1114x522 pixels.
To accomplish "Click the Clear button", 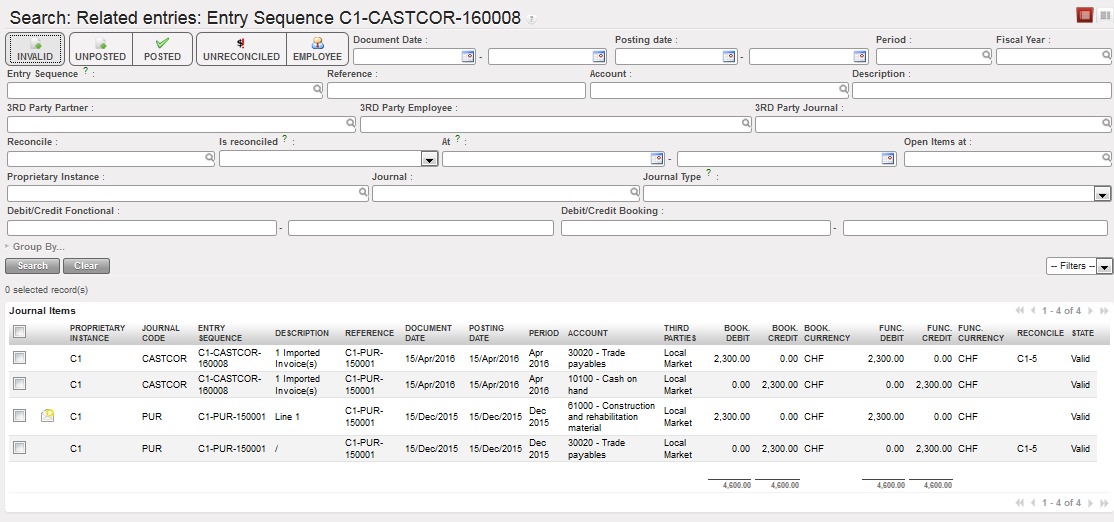I will pyautogui.click(x=86, y=266).
